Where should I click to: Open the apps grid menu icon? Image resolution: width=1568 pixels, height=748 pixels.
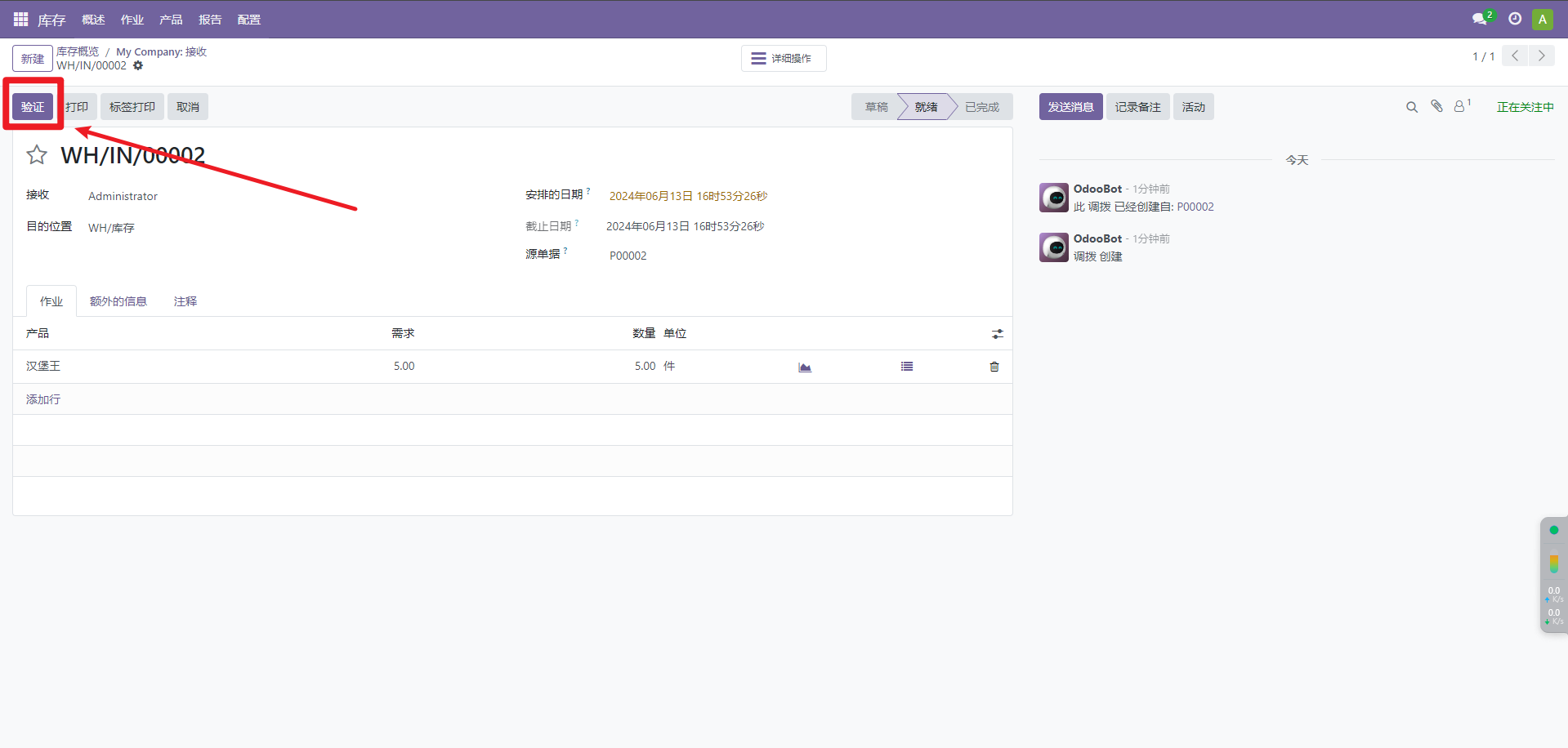[20, 19]
